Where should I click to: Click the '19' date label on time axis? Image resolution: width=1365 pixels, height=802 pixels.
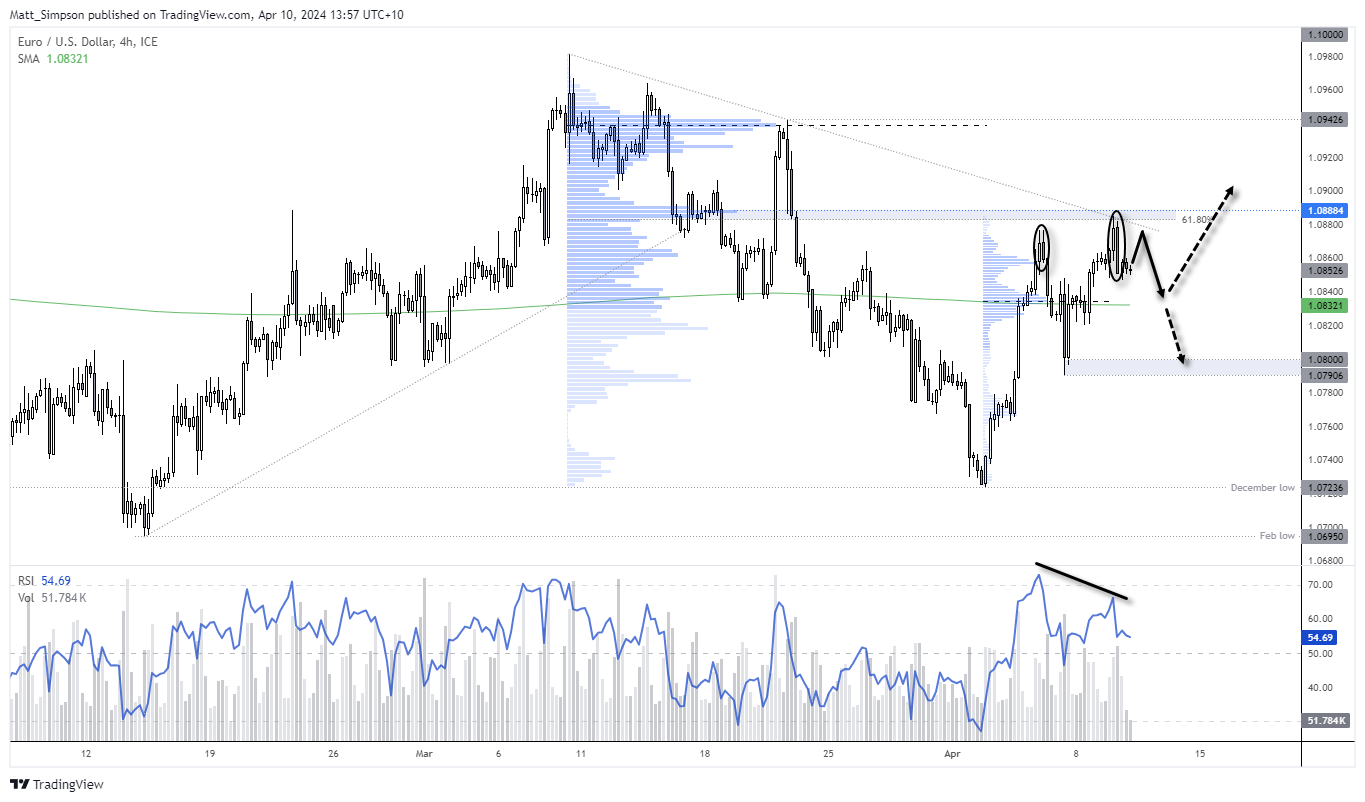coord(209,752)
